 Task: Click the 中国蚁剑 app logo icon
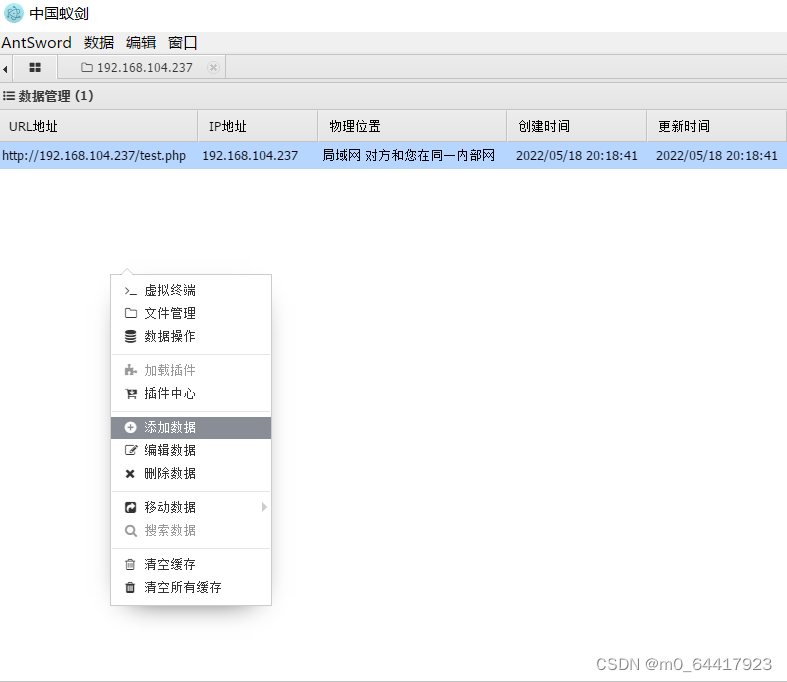pos(14,13)
